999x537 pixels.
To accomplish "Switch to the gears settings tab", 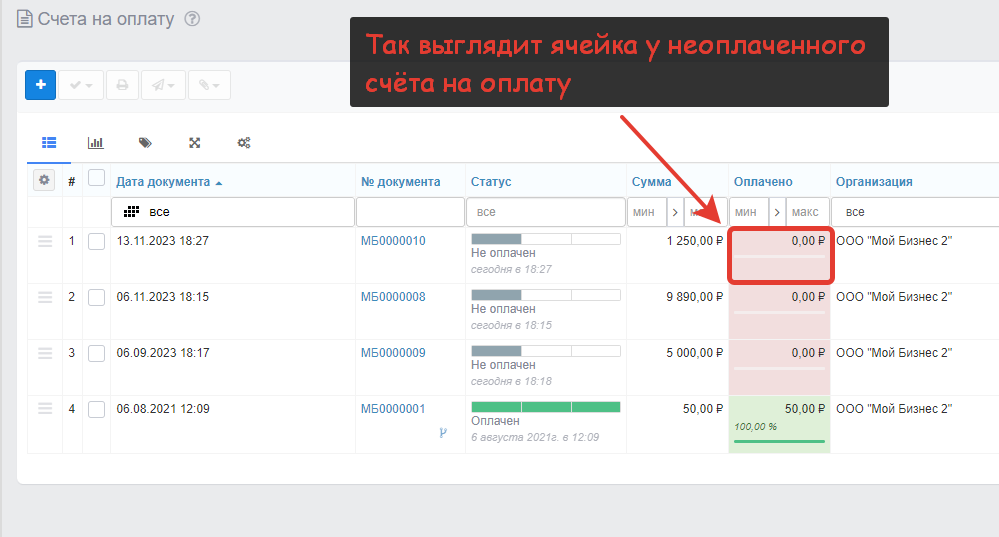I will click(x=244, y=143).
